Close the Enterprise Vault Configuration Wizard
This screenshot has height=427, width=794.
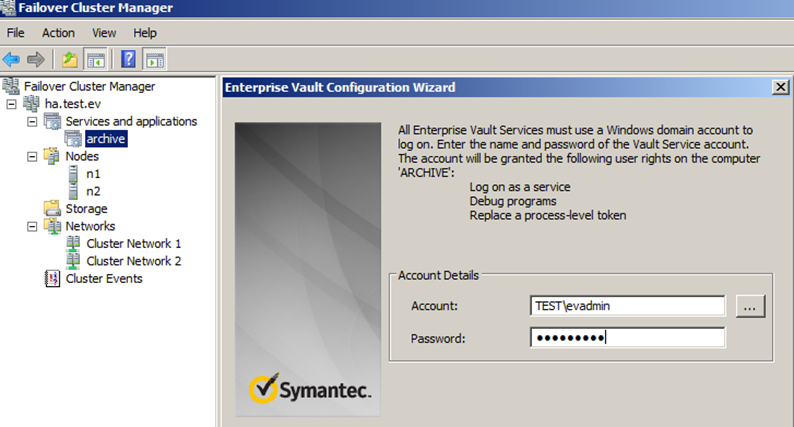[780, 87]
